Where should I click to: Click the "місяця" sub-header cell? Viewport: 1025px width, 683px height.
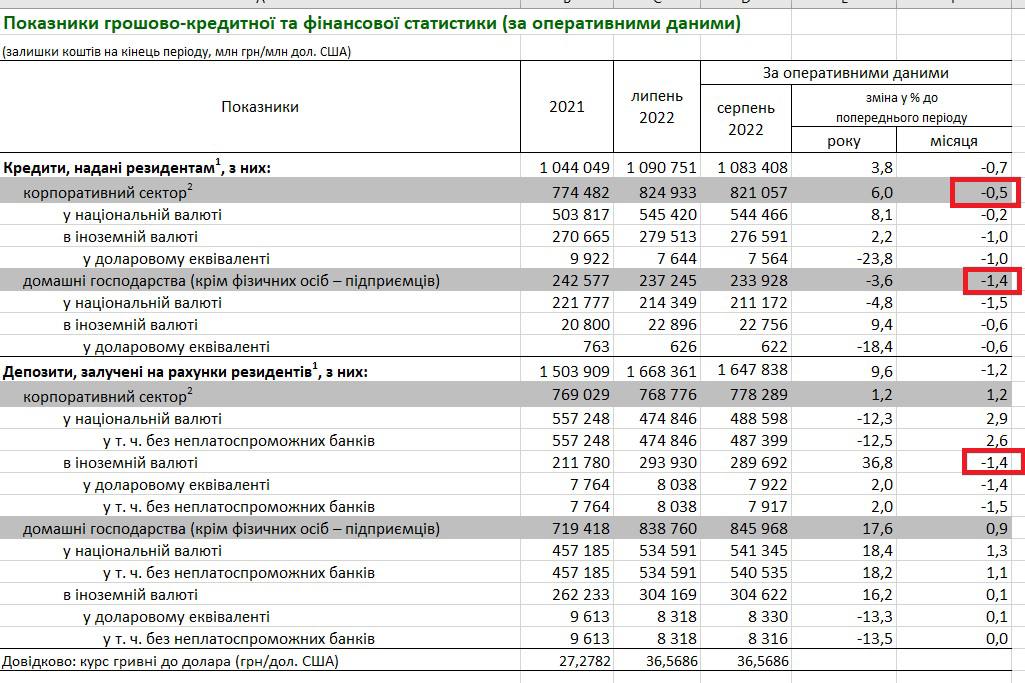tap(953, 141)
